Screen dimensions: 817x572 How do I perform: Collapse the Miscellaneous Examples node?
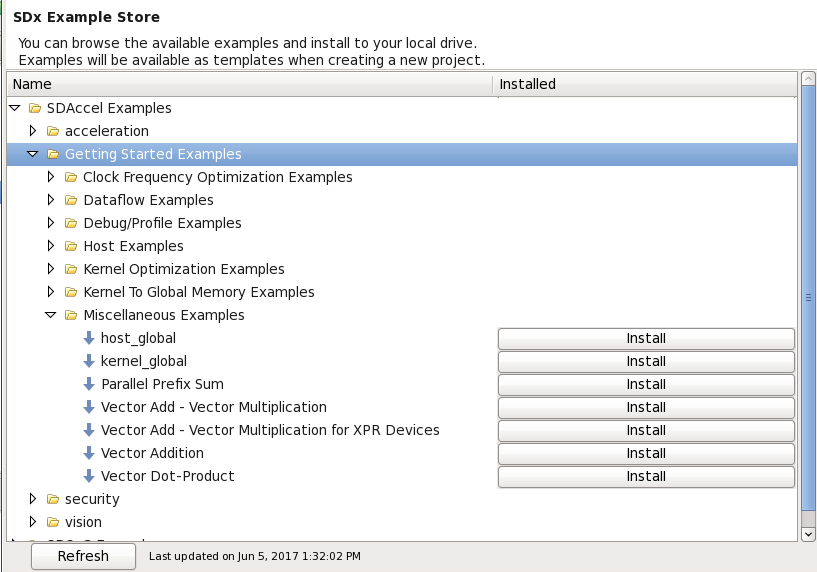click(x=51, y=315)
